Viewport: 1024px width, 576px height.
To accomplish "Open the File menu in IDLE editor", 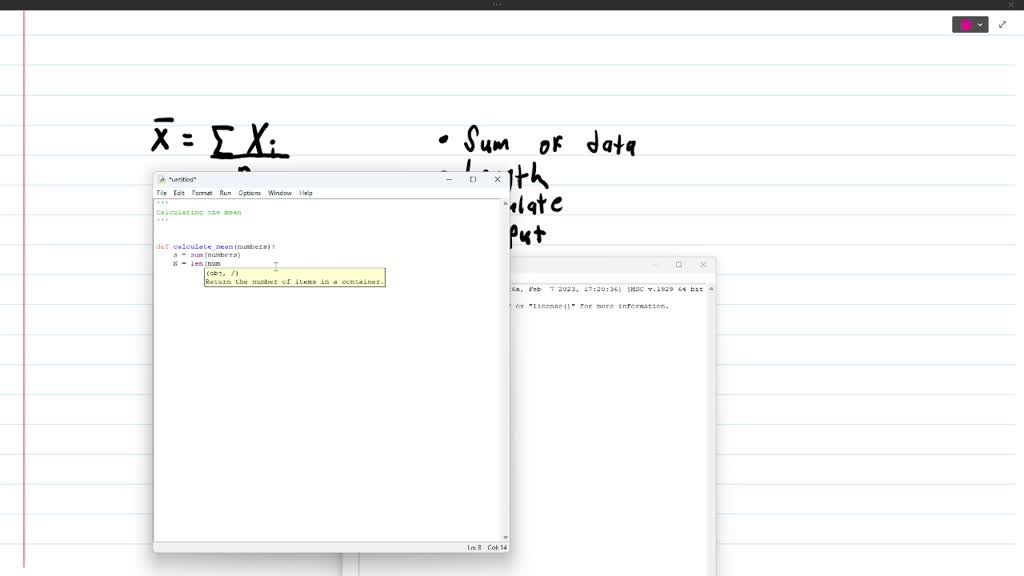I will pyautogui.click(x=161, y=193).
